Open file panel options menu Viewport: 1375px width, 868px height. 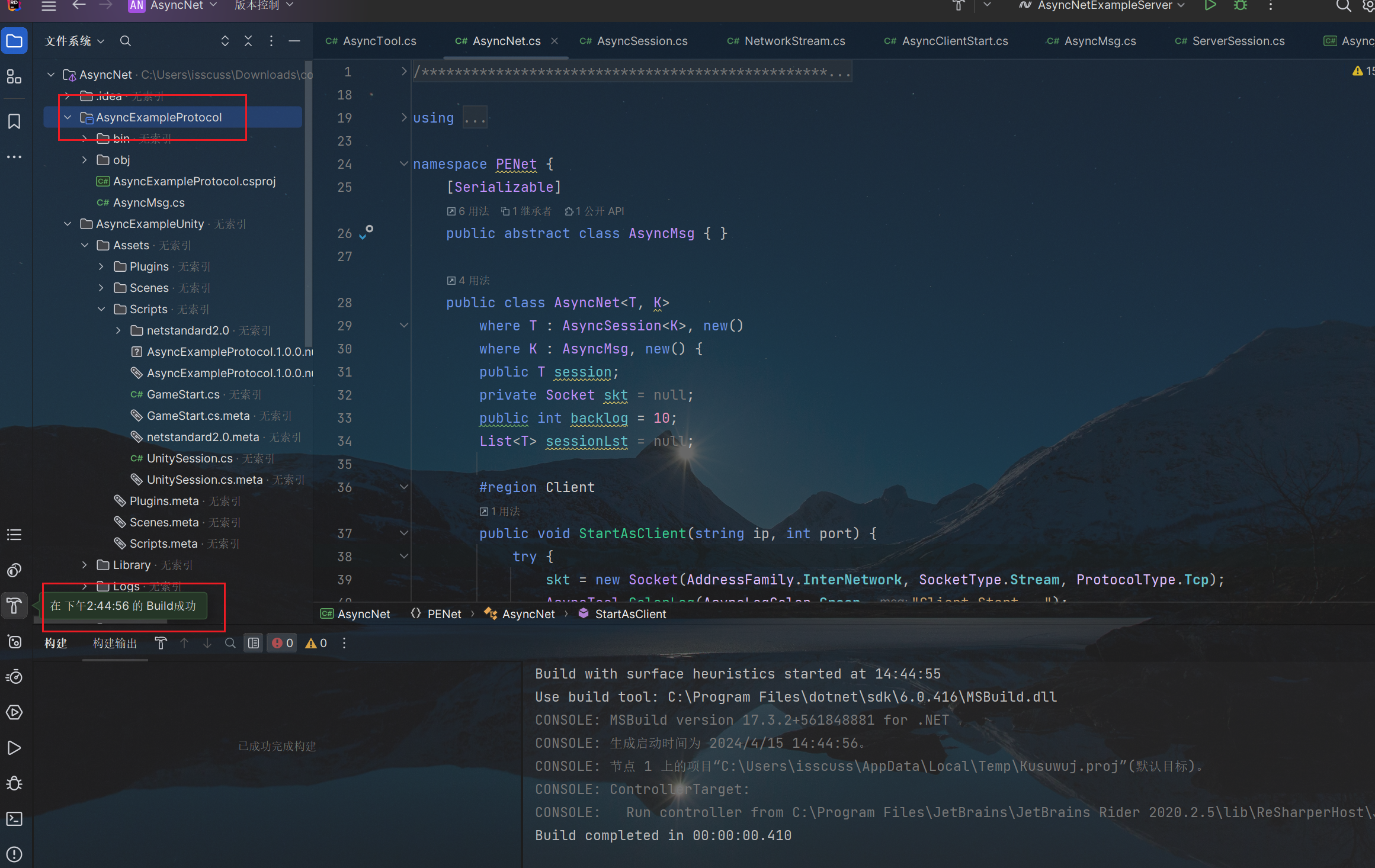click(x=271, y=41)
